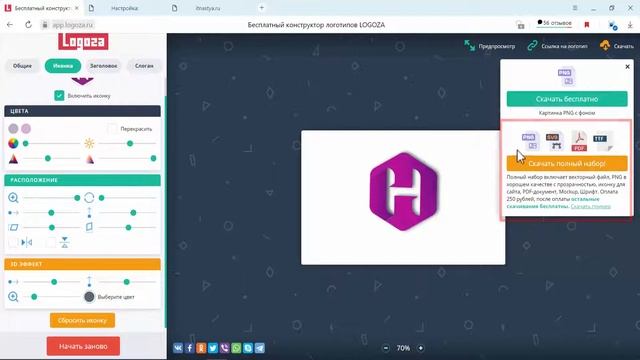Click the vertical flip icon
This screenshot has width=640, height=360.
64,242
